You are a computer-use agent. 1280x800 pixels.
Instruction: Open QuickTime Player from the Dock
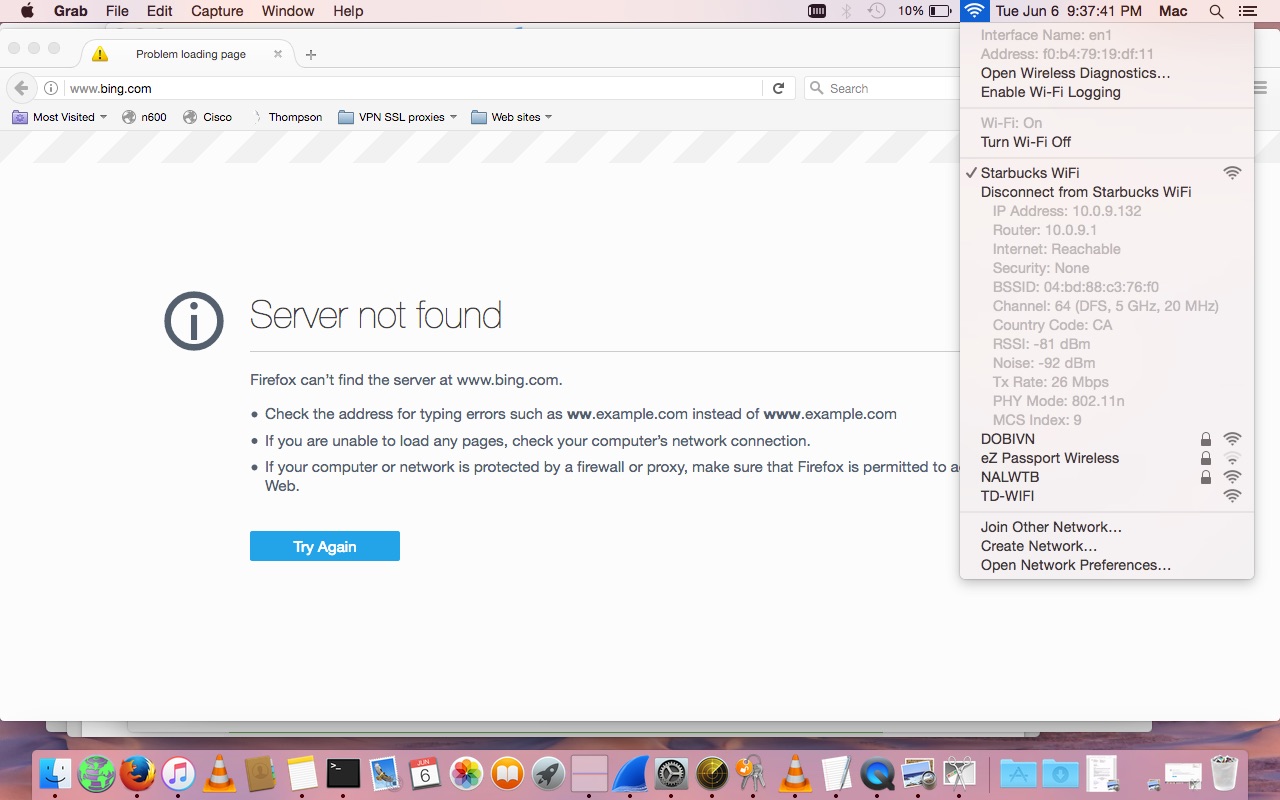pyautogui.click(x=877, y=773)
